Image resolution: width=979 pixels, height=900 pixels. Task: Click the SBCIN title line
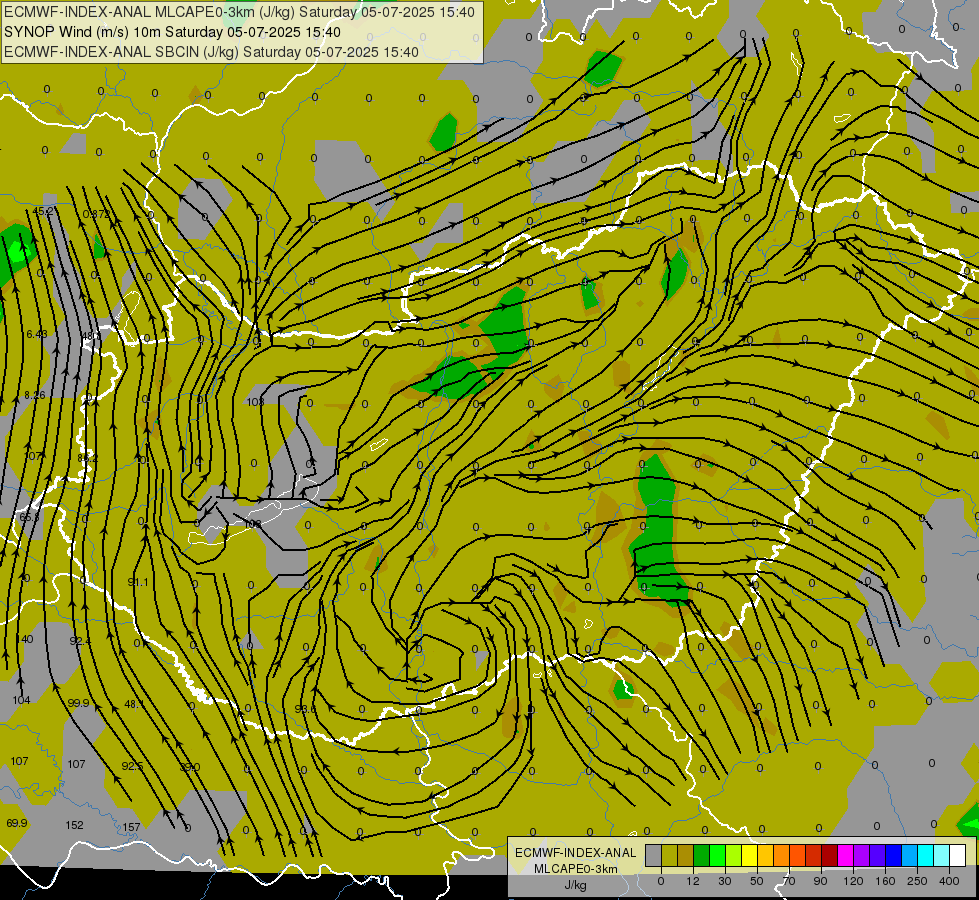pos(211,52)
